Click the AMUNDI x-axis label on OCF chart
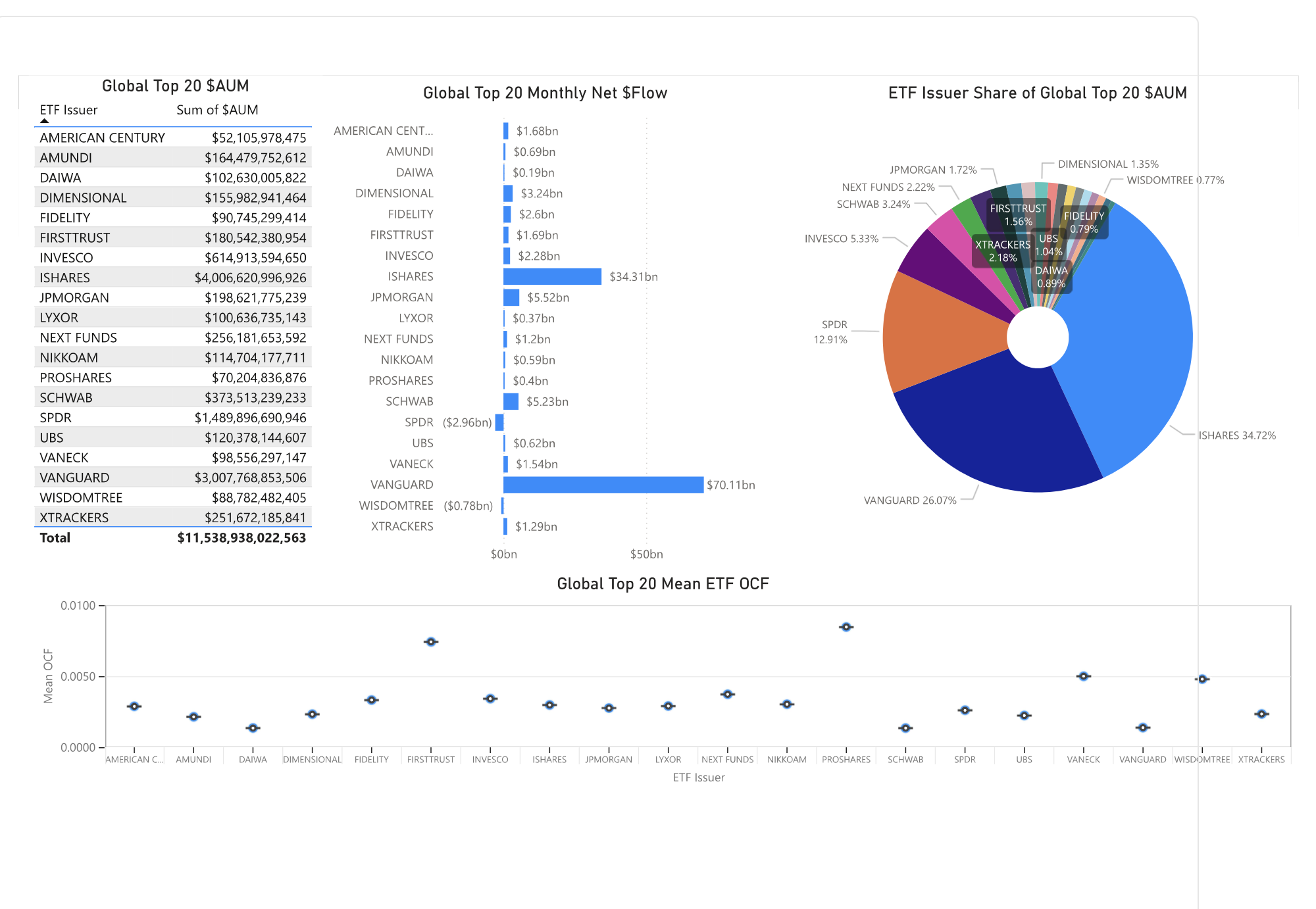 pyautogui.click(x=193, y=760)
